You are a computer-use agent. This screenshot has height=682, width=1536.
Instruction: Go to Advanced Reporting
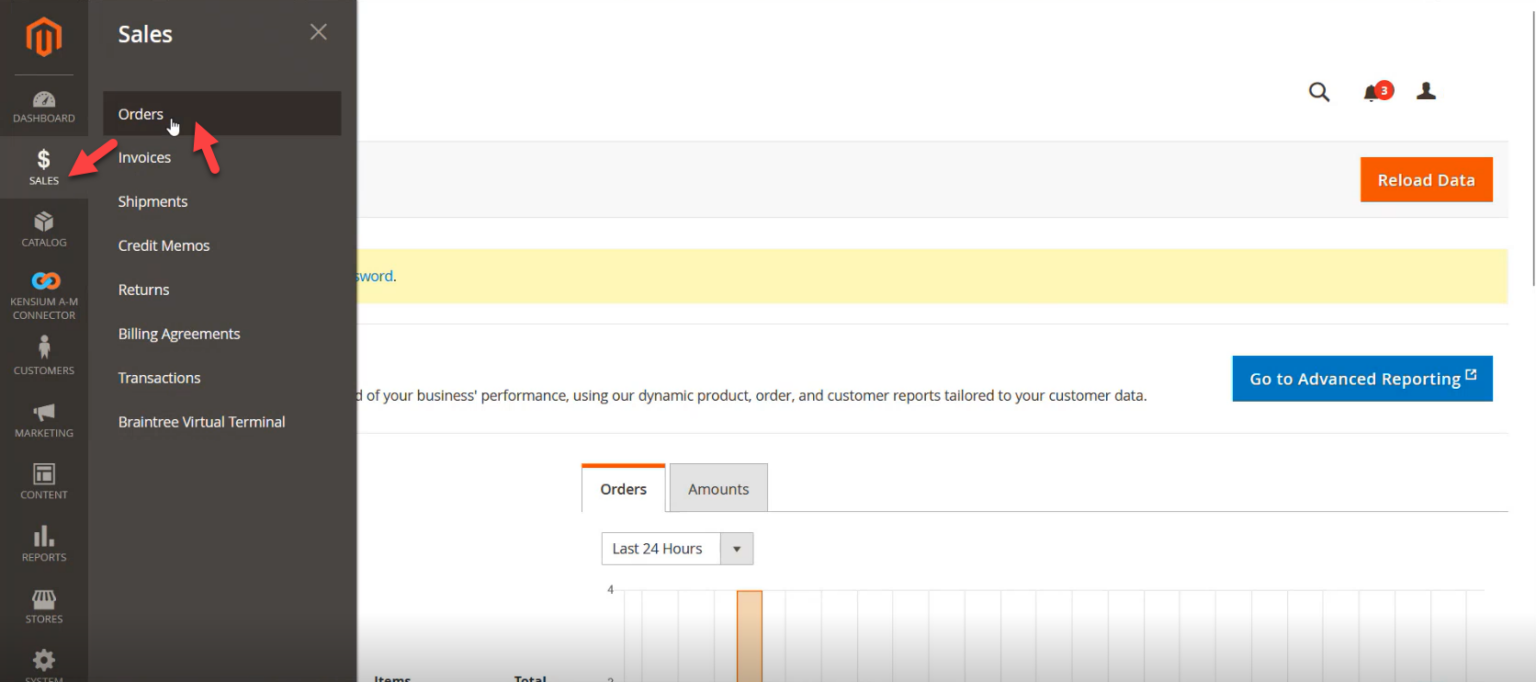1362,379
